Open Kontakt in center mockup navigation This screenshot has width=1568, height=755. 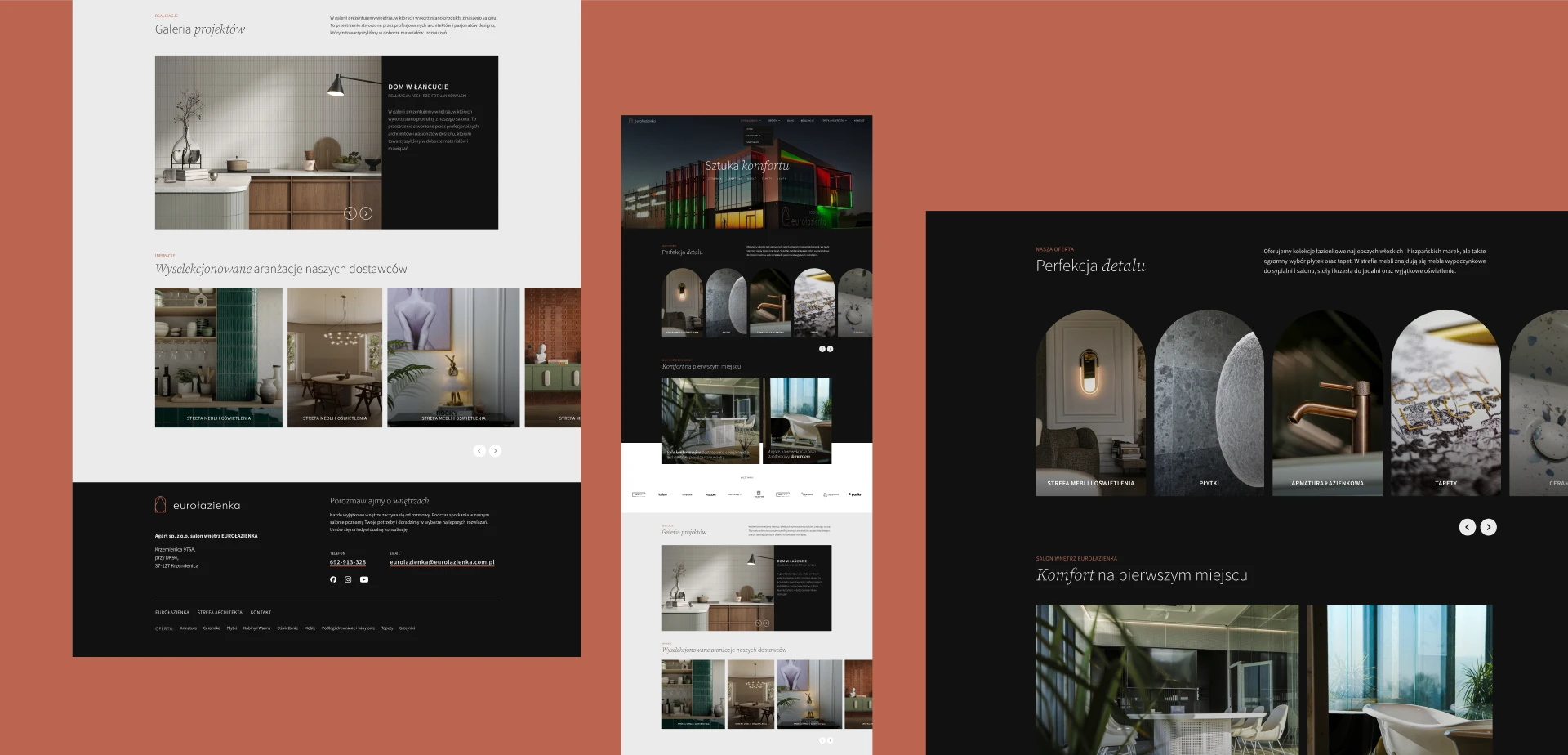859,121
